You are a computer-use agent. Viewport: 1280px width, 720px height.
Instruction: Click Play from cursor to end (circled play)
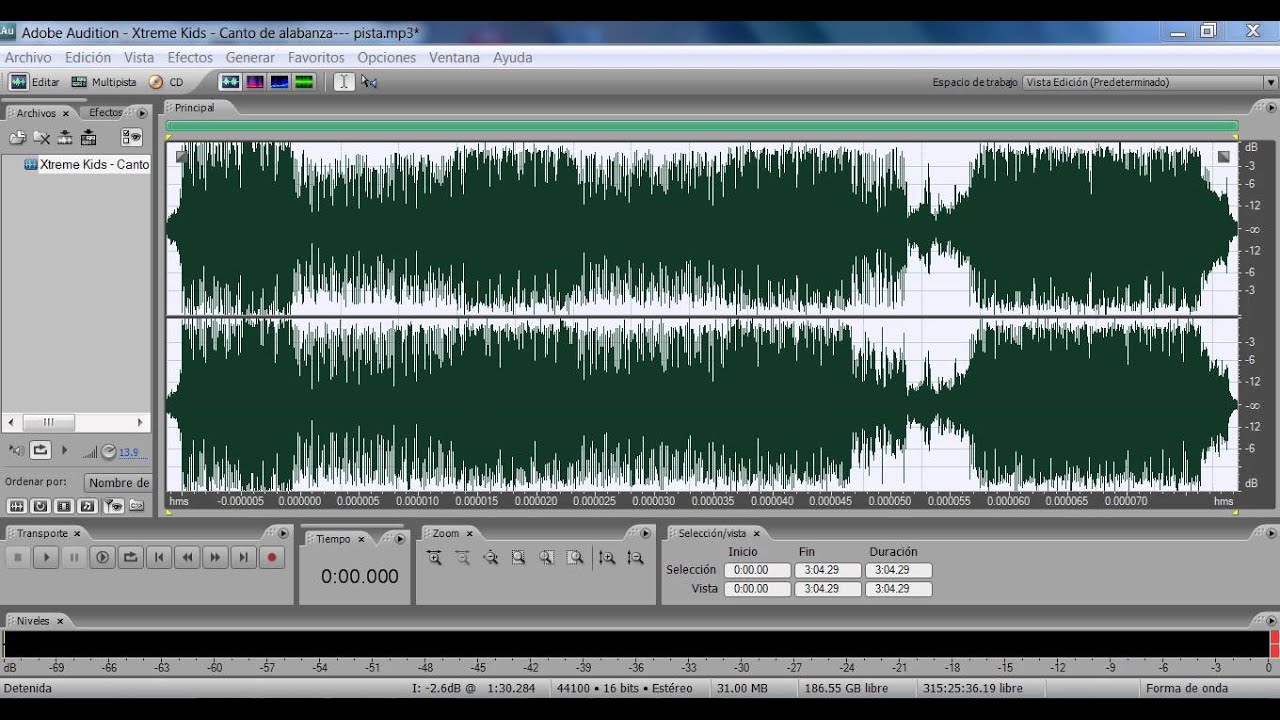tap(102, 558)
